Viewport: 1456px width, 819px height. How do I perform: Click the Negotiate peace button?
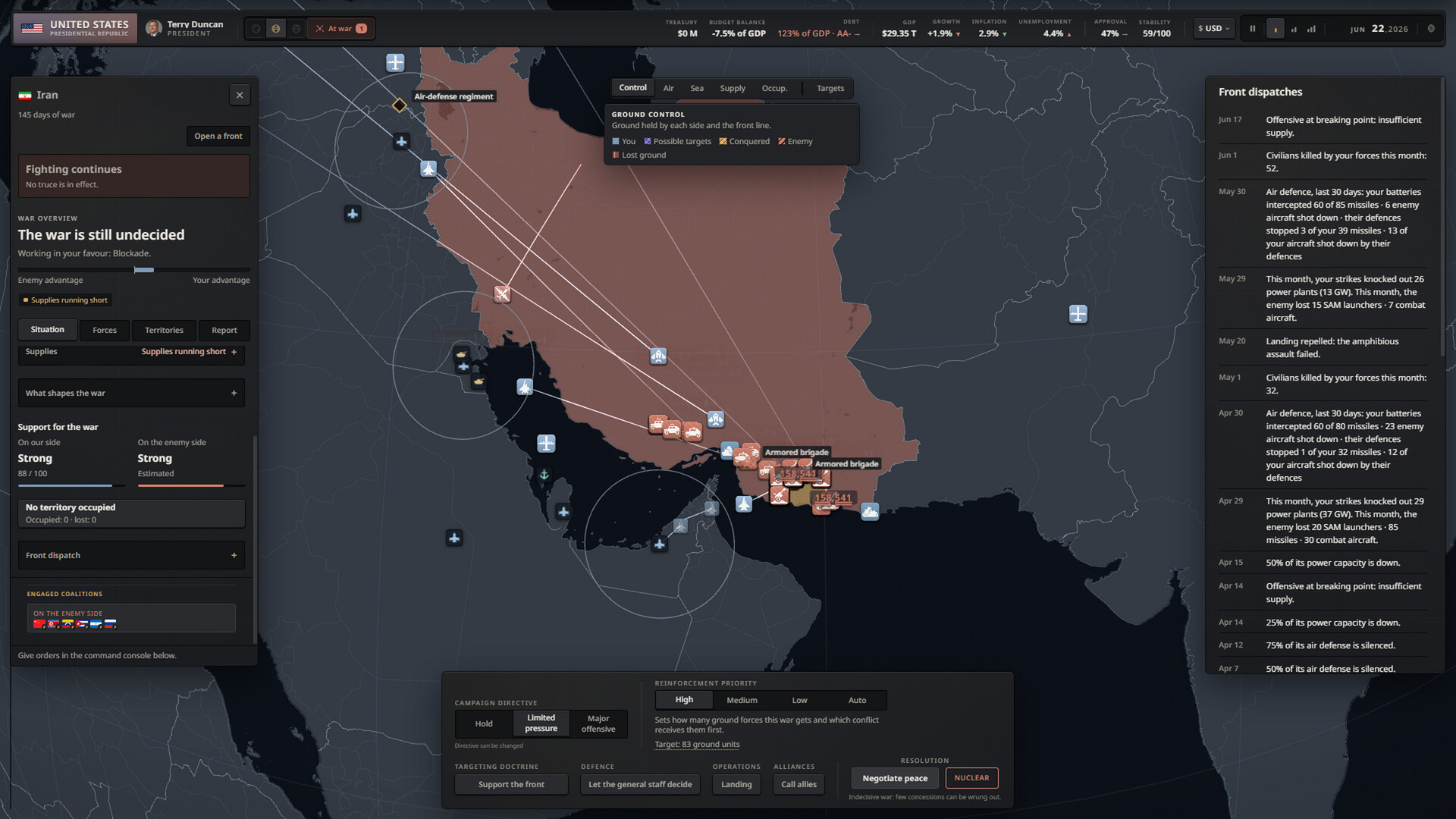[895, 778]
